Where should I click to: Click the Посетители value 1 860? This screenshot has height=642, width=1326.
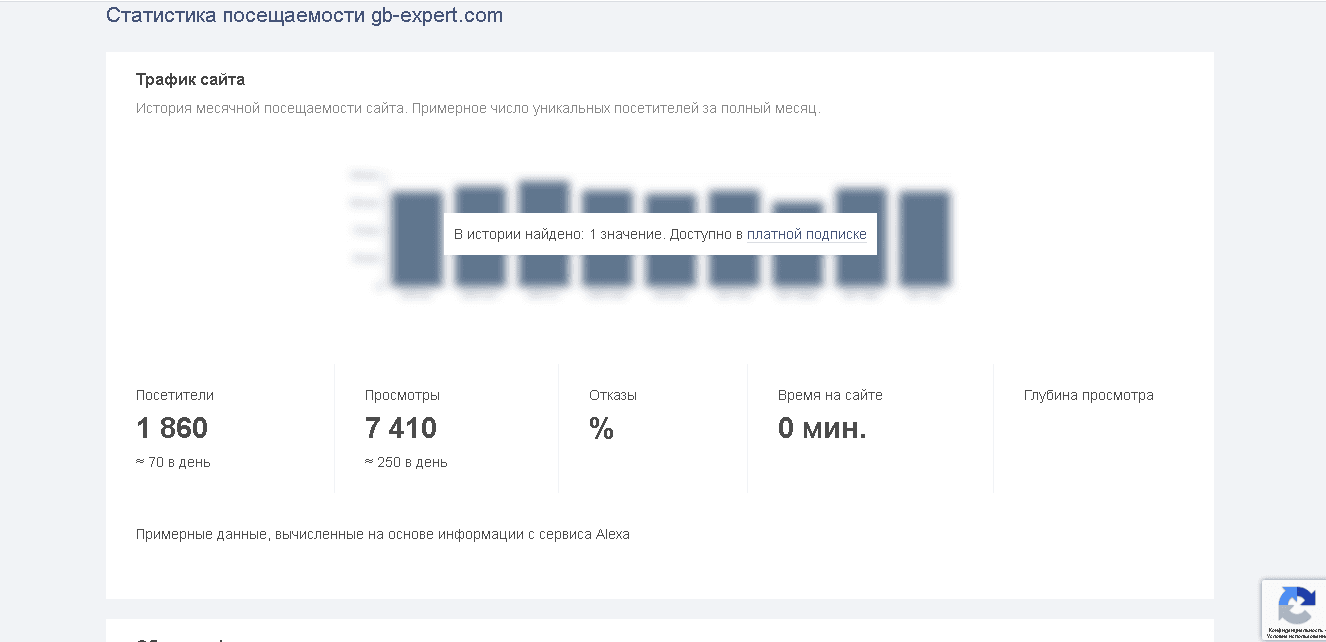click(172, 428)
